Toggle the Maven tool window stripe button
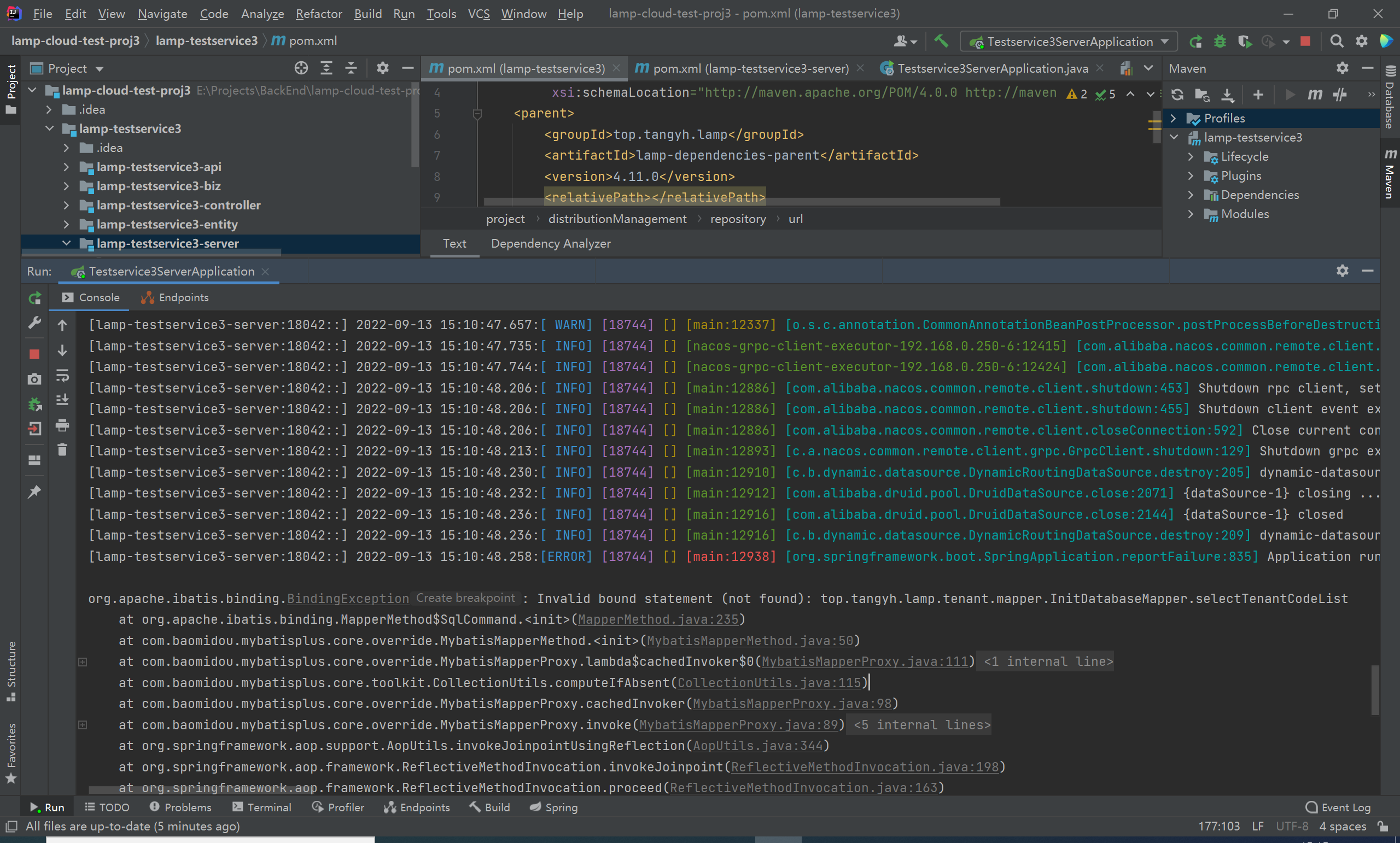The height and width of the screenshot is (843, 1400). click(1390, 174)
